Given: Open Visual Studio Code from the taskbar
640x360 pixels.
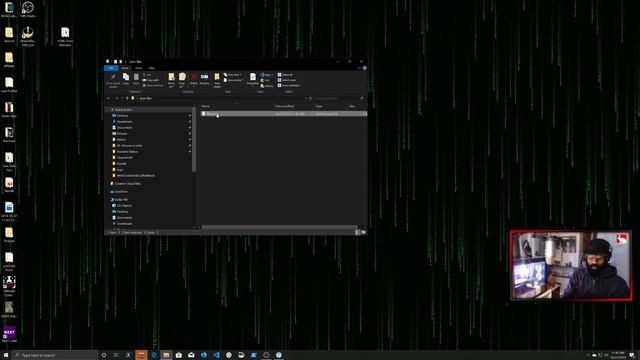Looking at the screenshot, I should tap(216, 355).
